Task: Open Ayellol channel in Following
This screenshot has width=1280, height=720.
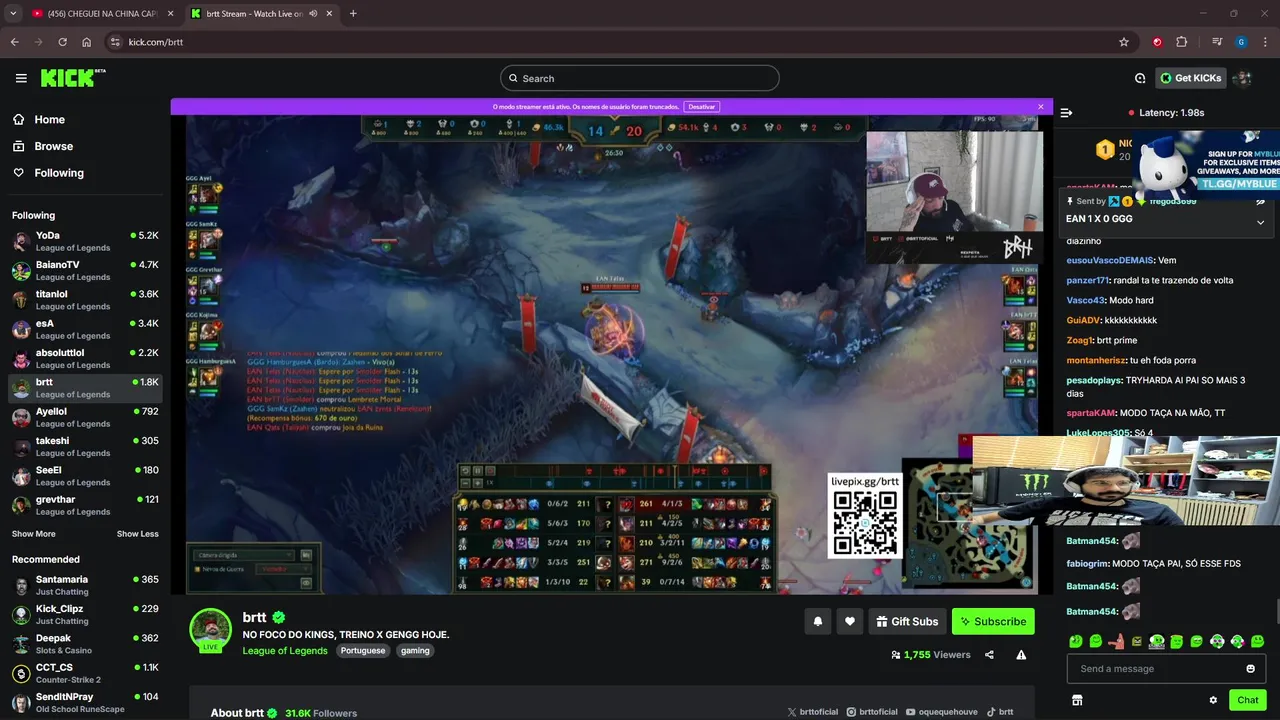Action: pos(85,417)
